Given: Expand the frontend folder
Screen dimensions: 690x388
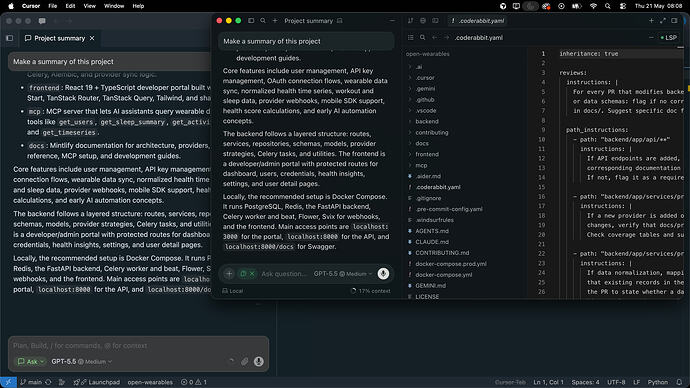Looking at the screenshot, I should (426, 154).
